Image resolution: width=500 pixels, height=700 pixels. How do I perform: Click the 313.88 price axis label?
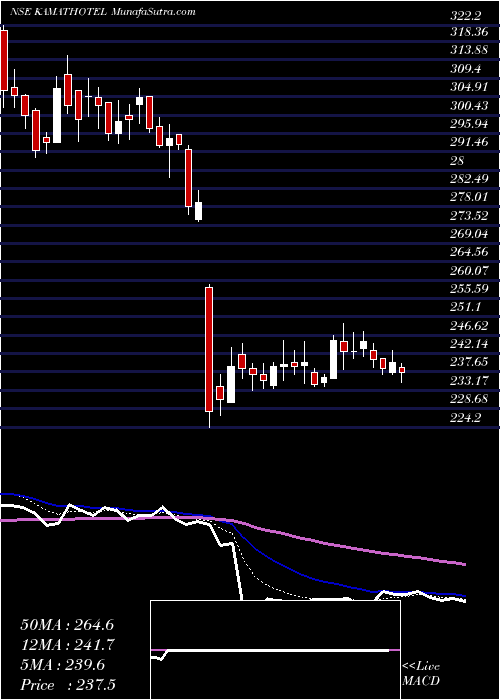470,50
